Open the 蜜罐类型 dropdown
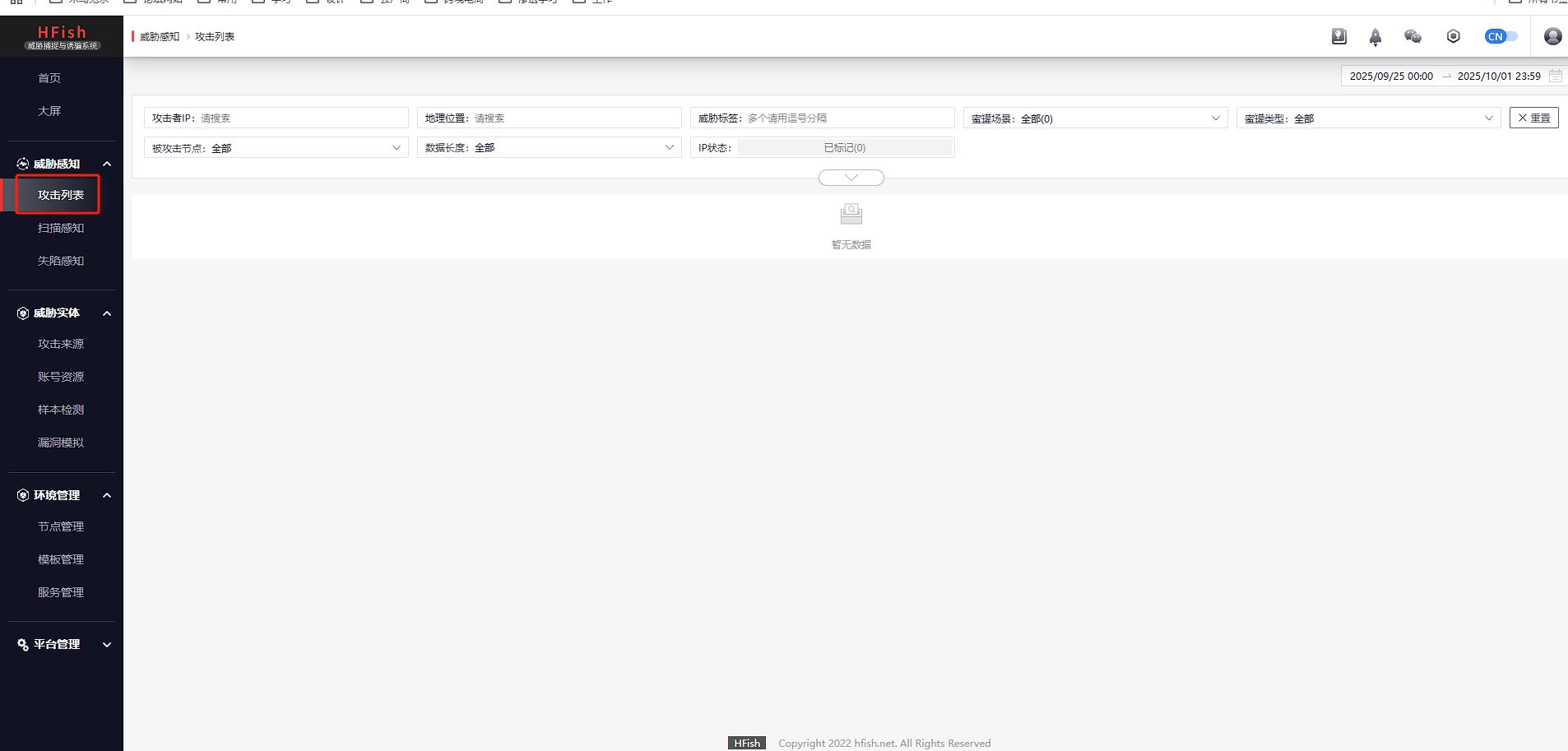1568x751 pixels. tap(1368, 118)
